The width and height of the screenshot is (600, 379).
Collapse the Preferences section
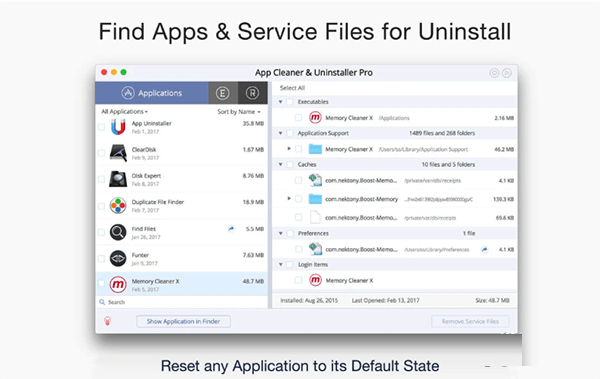(280, 233)
